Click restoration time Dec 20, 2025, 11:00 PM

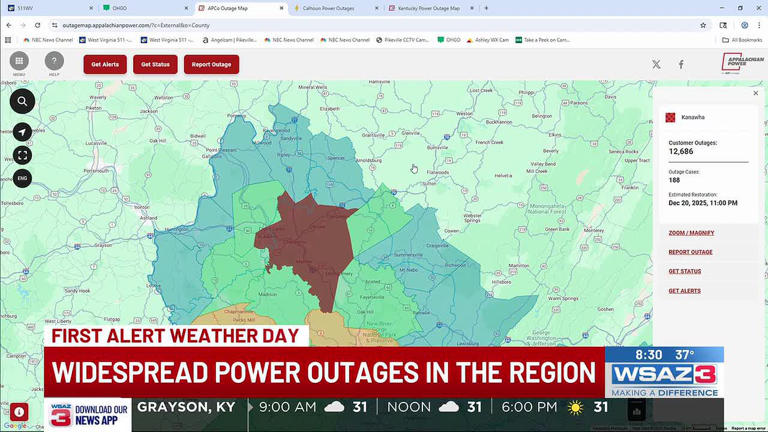pos(703,203)
